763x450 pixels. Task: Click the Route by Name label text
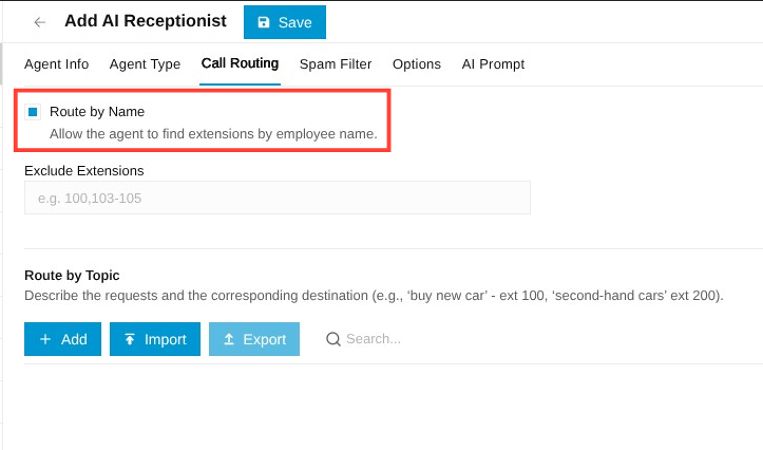97,111
